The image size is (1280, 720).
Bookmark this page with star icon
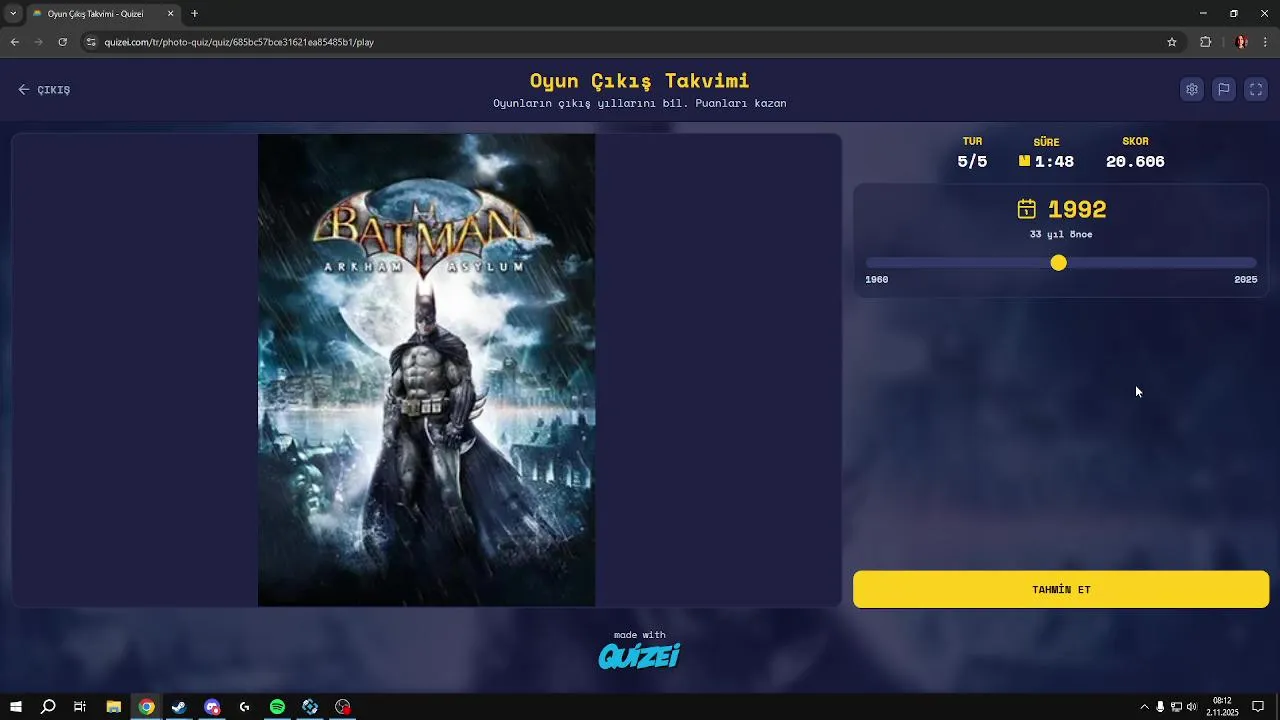[x=1172, y=42]
